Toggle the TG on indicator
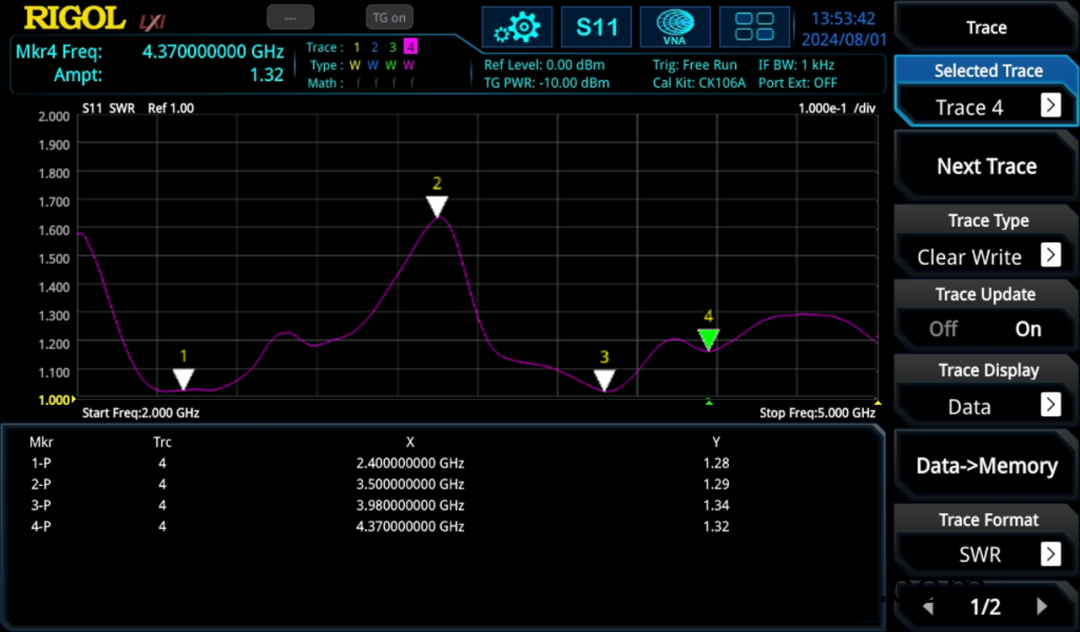This screenshot has height=632, width=1080. pyautogui.click(x=390, y=18)
